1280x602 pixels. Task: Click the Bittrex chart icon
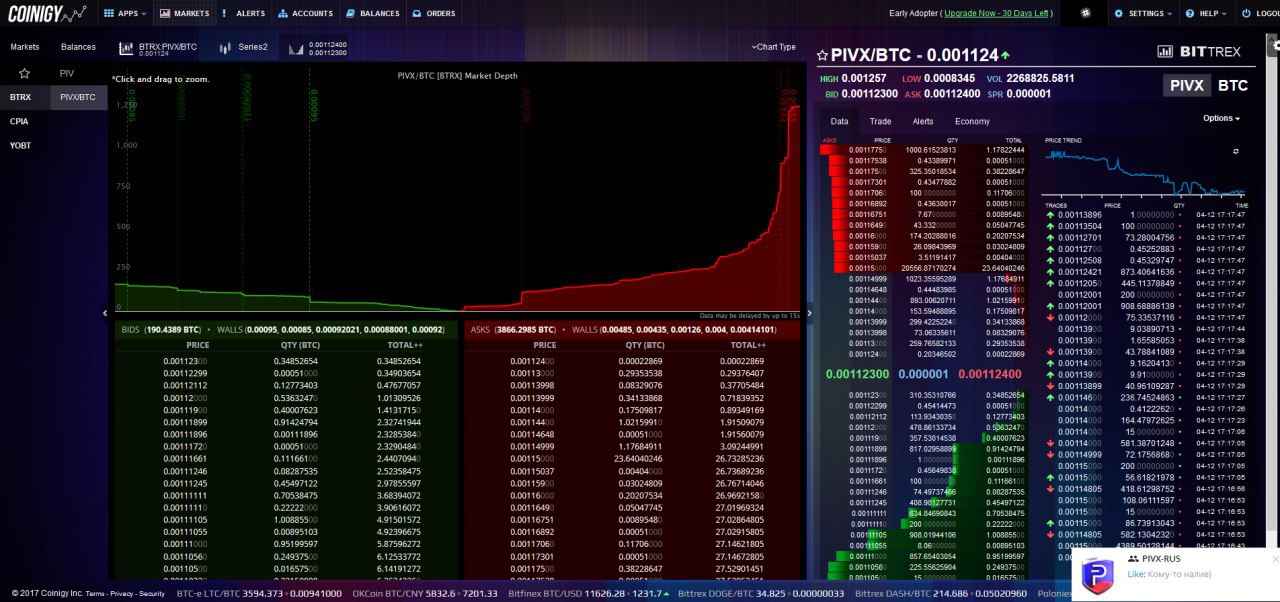click(1165, 51)
